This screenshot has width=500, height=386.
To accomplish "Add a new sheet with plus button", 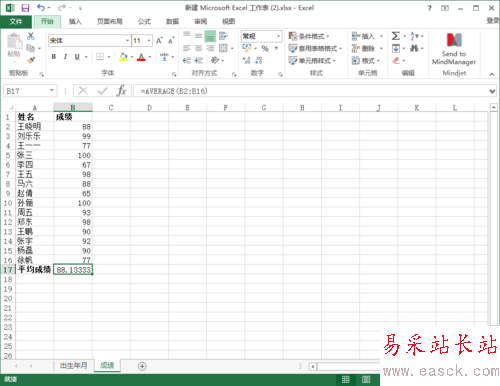I will point(142,366).
